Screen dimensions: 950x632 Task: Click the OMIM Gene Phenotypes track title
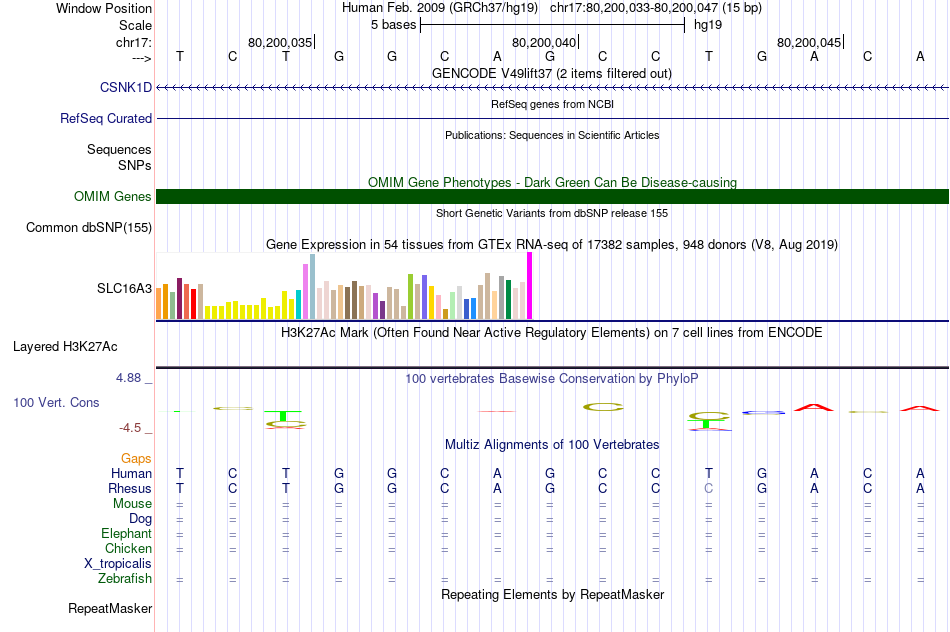tap(553, 182)
